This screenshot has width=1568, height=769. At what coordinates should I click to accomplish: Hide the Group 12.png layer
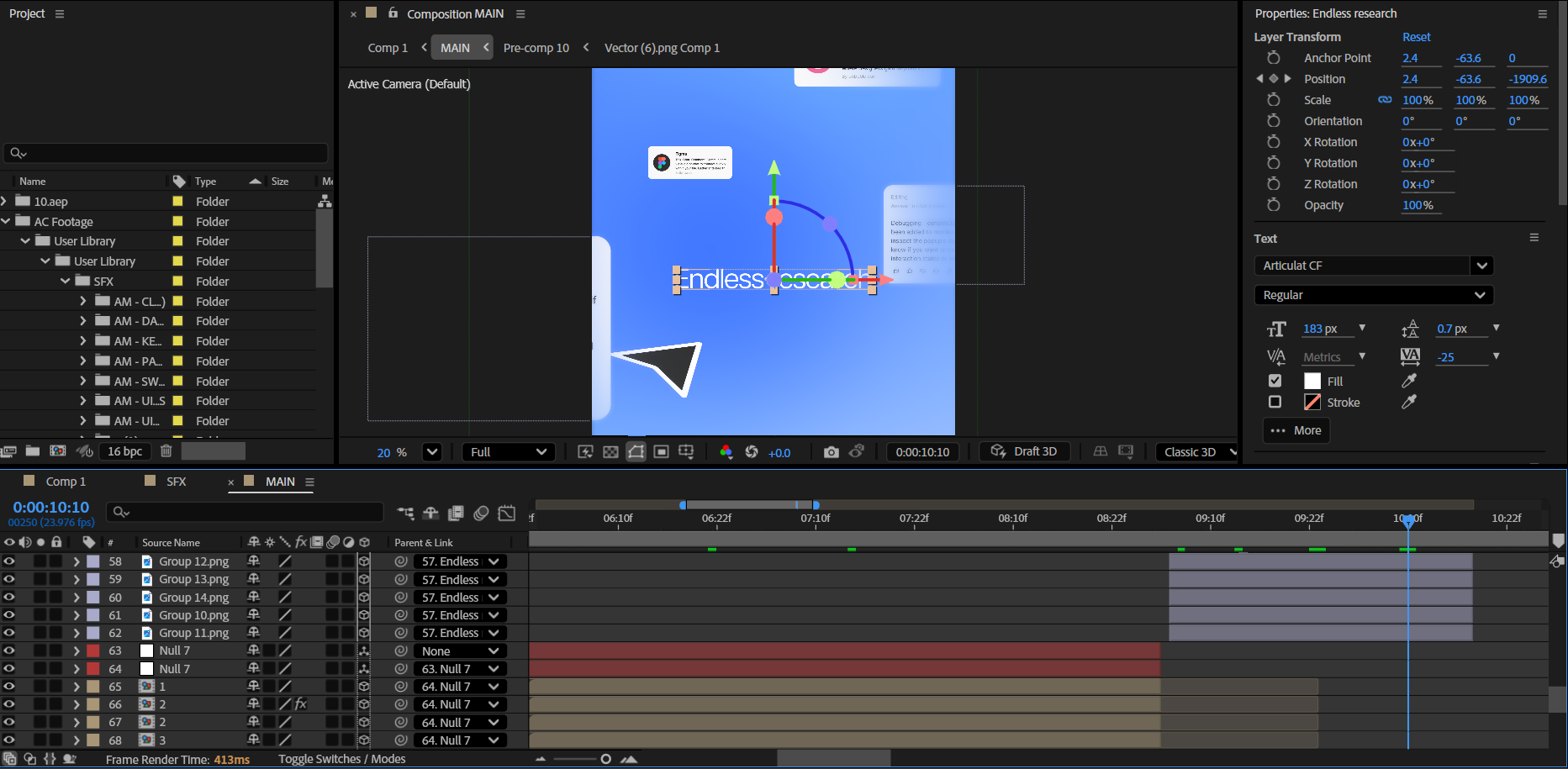(x=9, y=561)
